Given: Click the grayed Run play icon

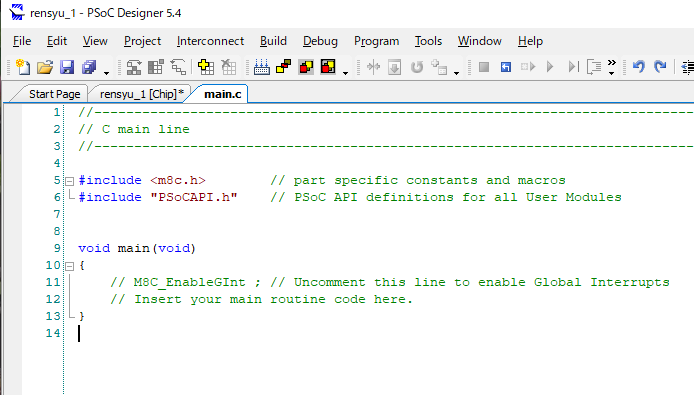Looking at the screenshot, I should tap(550, 67).
